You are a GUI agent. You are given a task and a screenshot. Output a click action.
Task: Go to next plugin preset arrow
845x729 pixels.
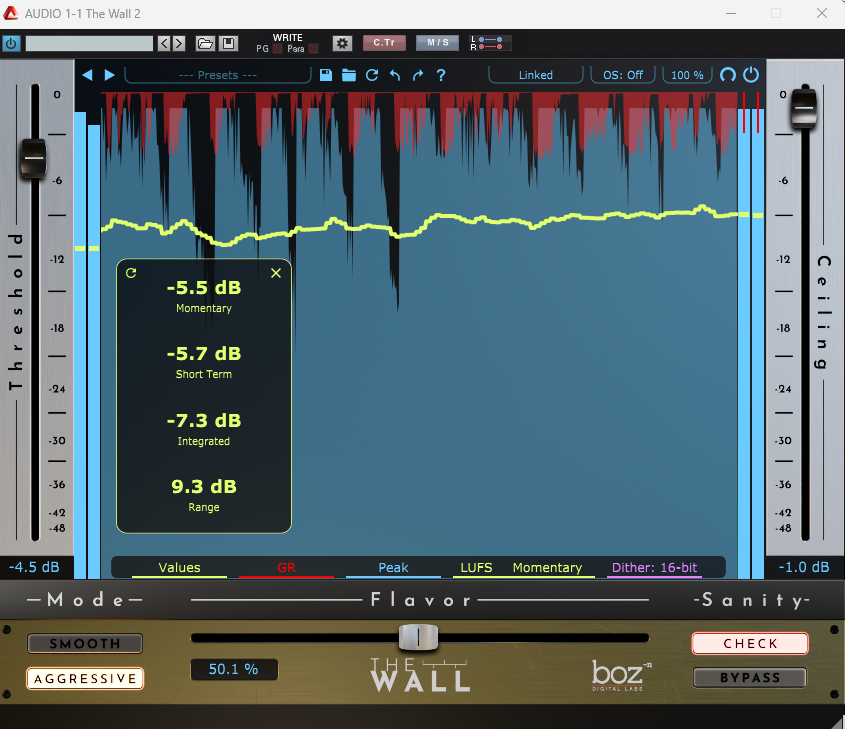pos(109,75)
